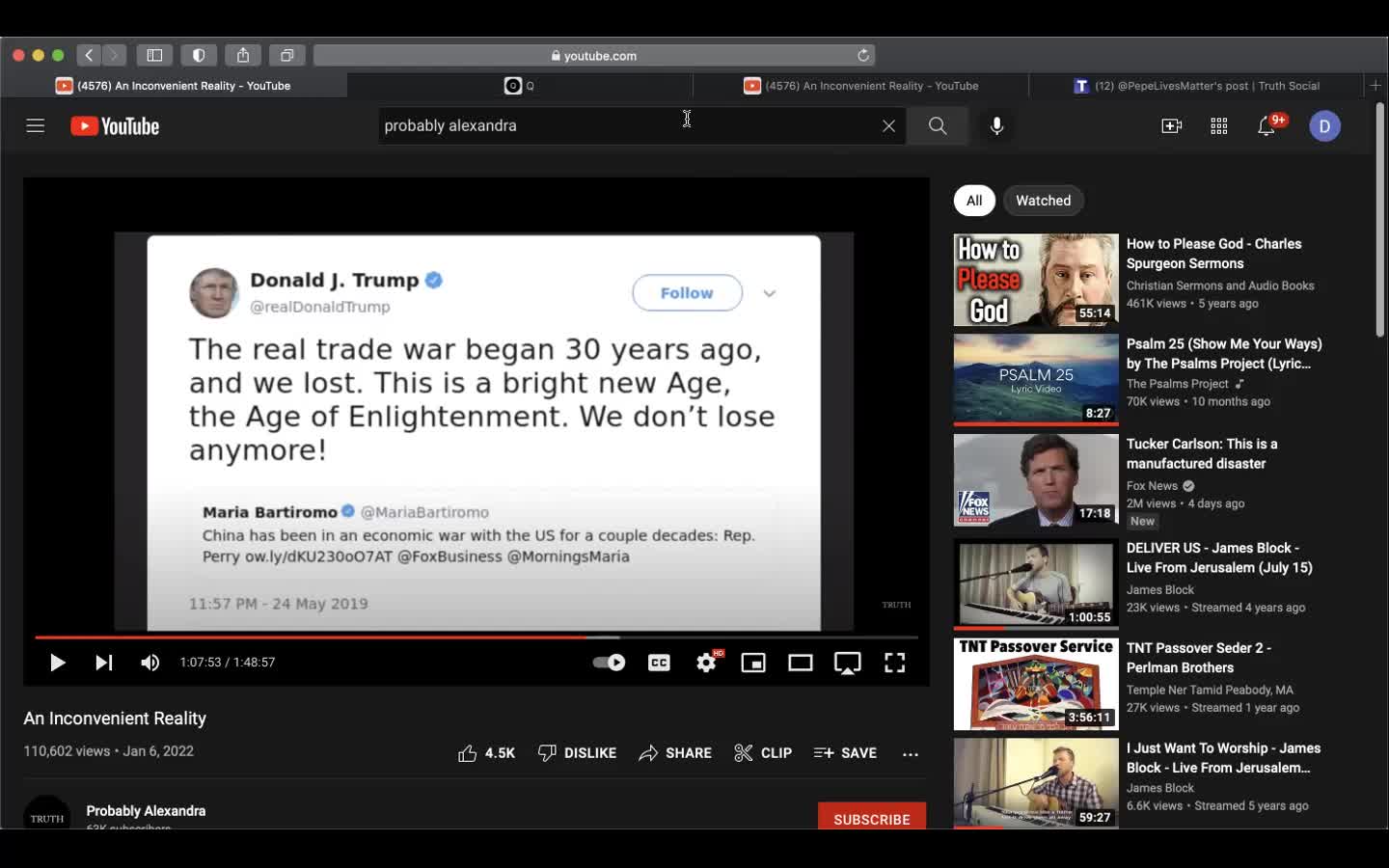Viewport: 1389px width, 868px height.
Task: Click the Safari forward arrow
Action: (114, 55)
